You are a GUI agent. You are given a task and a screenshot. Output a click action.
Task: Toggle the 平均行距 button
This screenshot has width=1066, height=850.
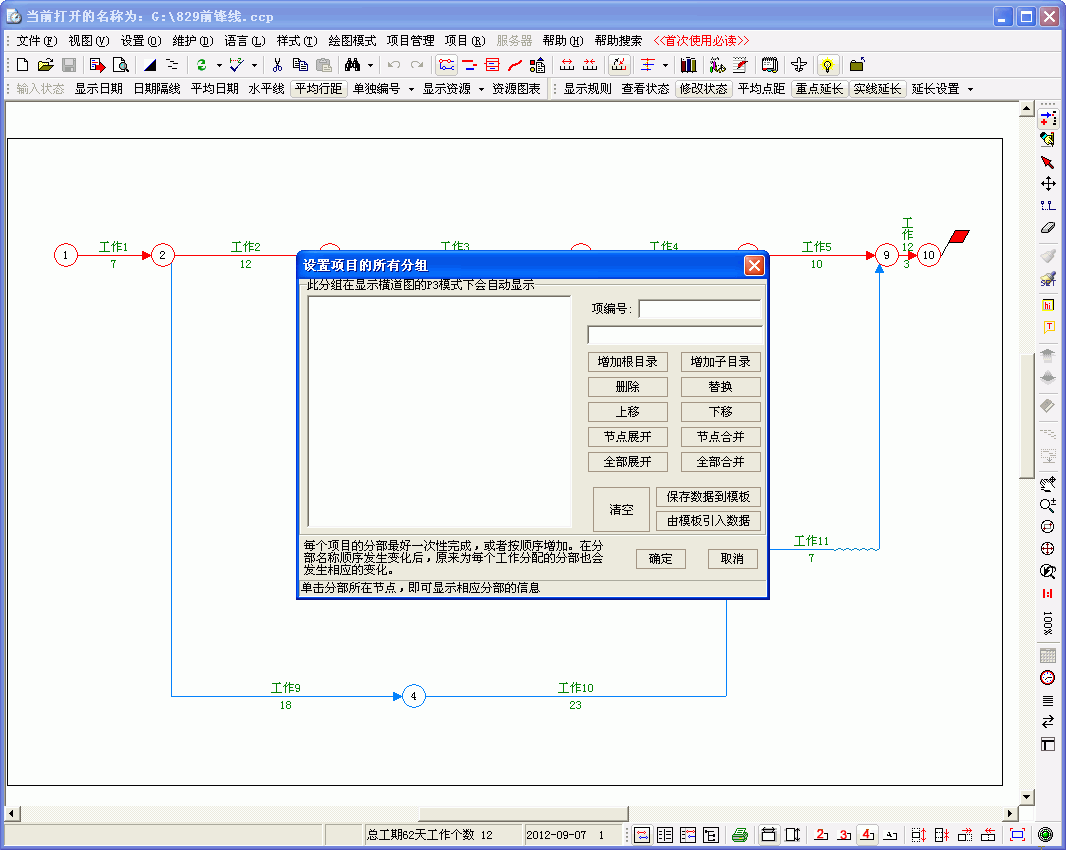pos(318,89)
